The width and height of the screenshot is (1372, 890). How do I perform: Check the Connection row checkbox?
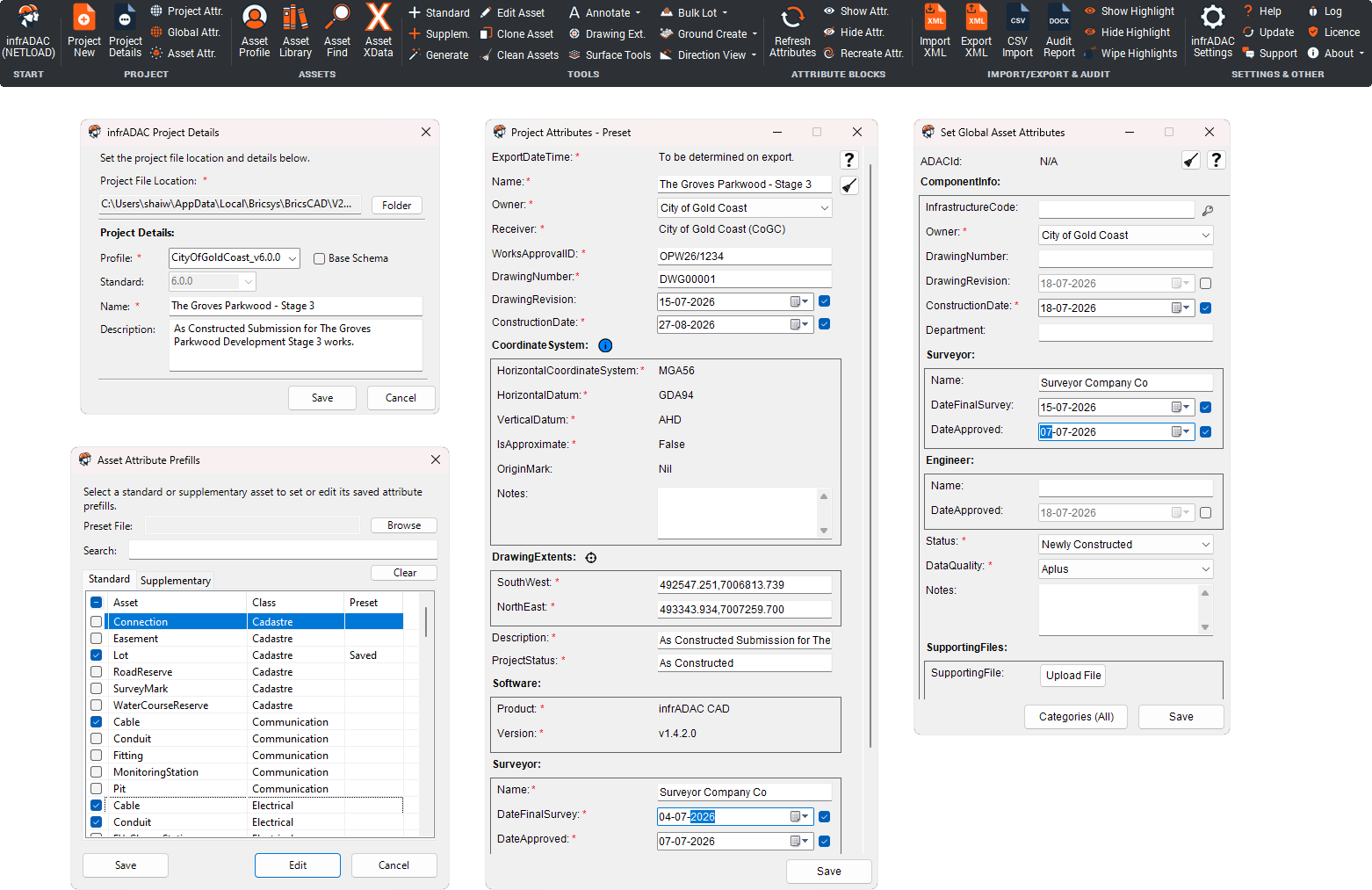point(97,622)
